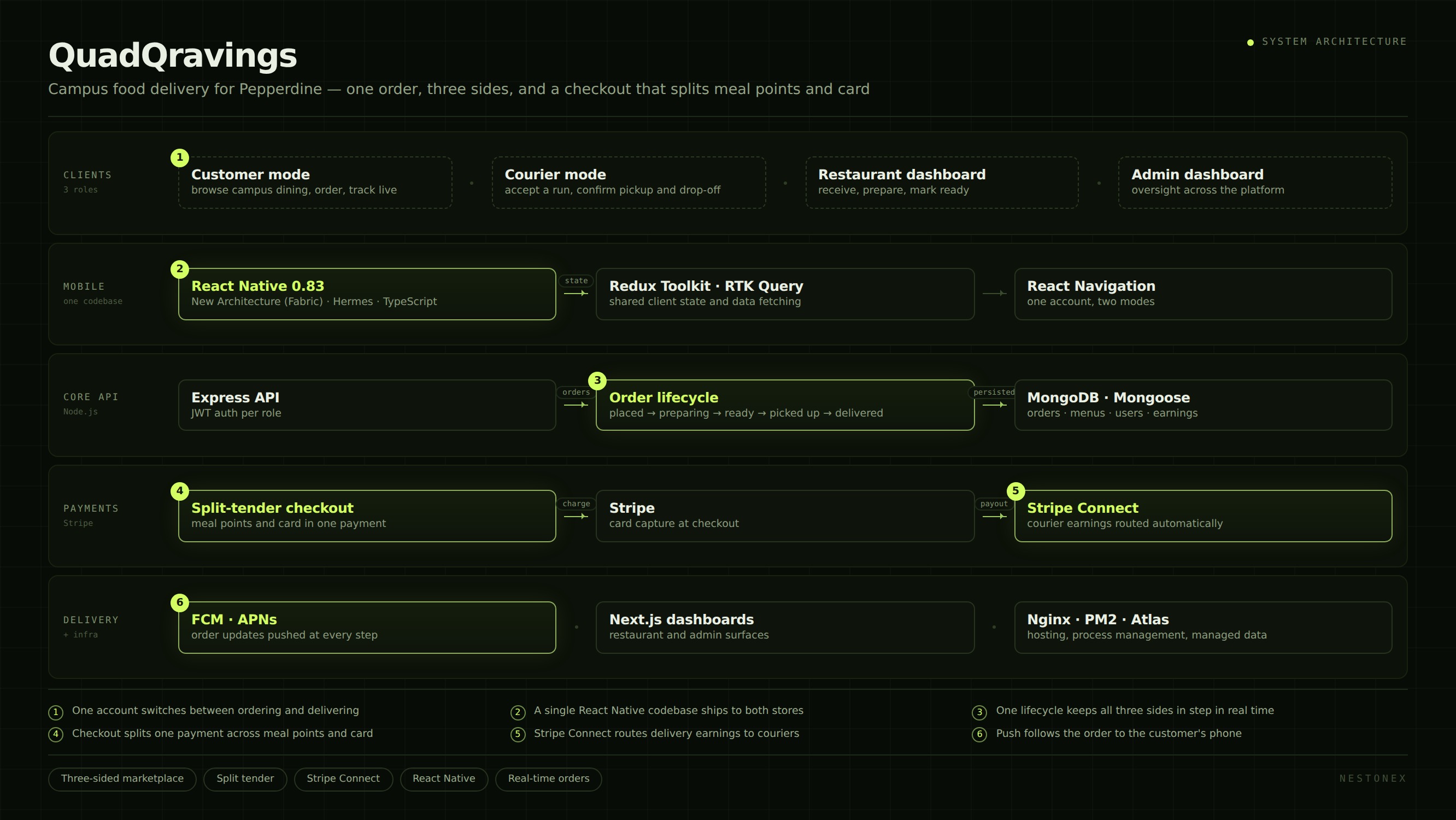Click the 'payout' connector label
The height and width of the screenshot is (820, 1456).
coord(994,503)
